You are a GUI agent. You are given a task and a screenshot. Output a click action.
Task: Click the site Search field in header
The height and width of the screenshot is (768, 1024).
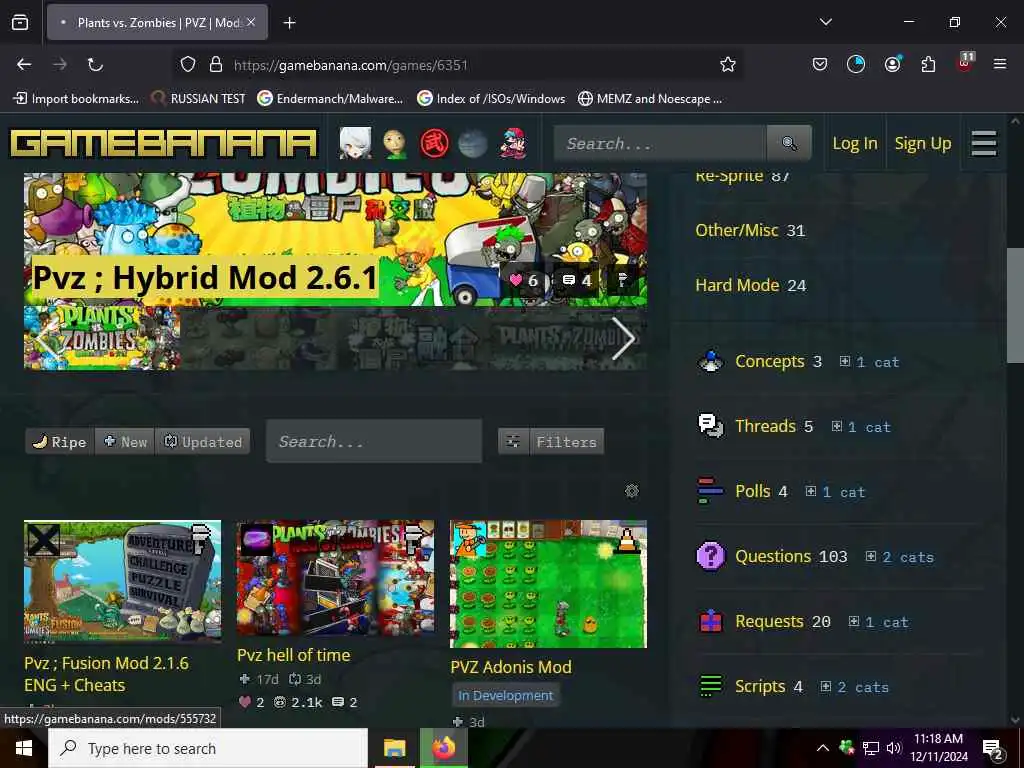point(660,143)
